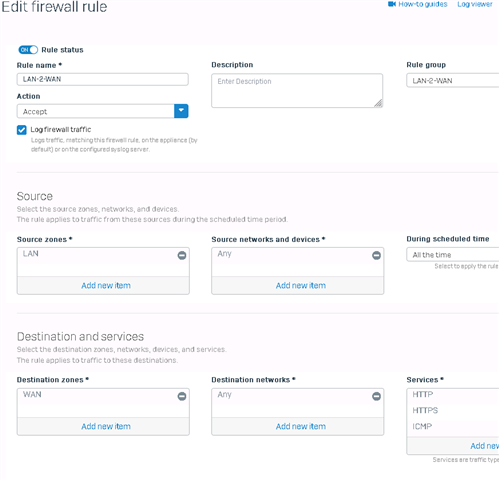Select the HTTPS entry in Services
Image resolution: width=499 pixels, height=480 pixels.
pos(425,410)
